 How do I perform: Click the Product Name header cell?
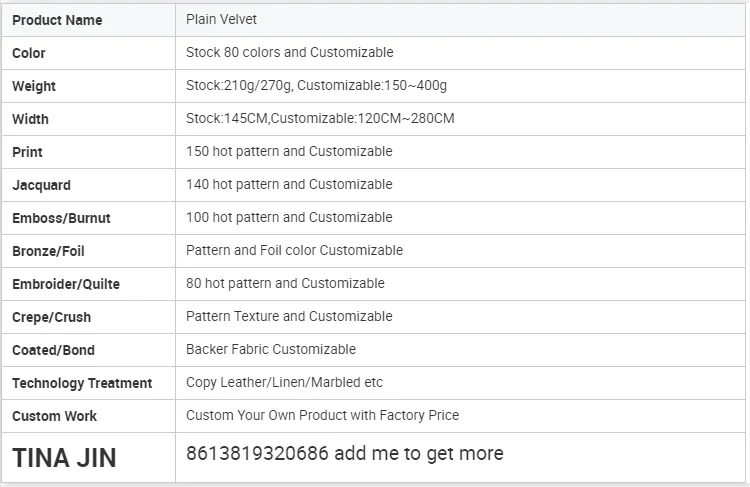click(57, 20)
